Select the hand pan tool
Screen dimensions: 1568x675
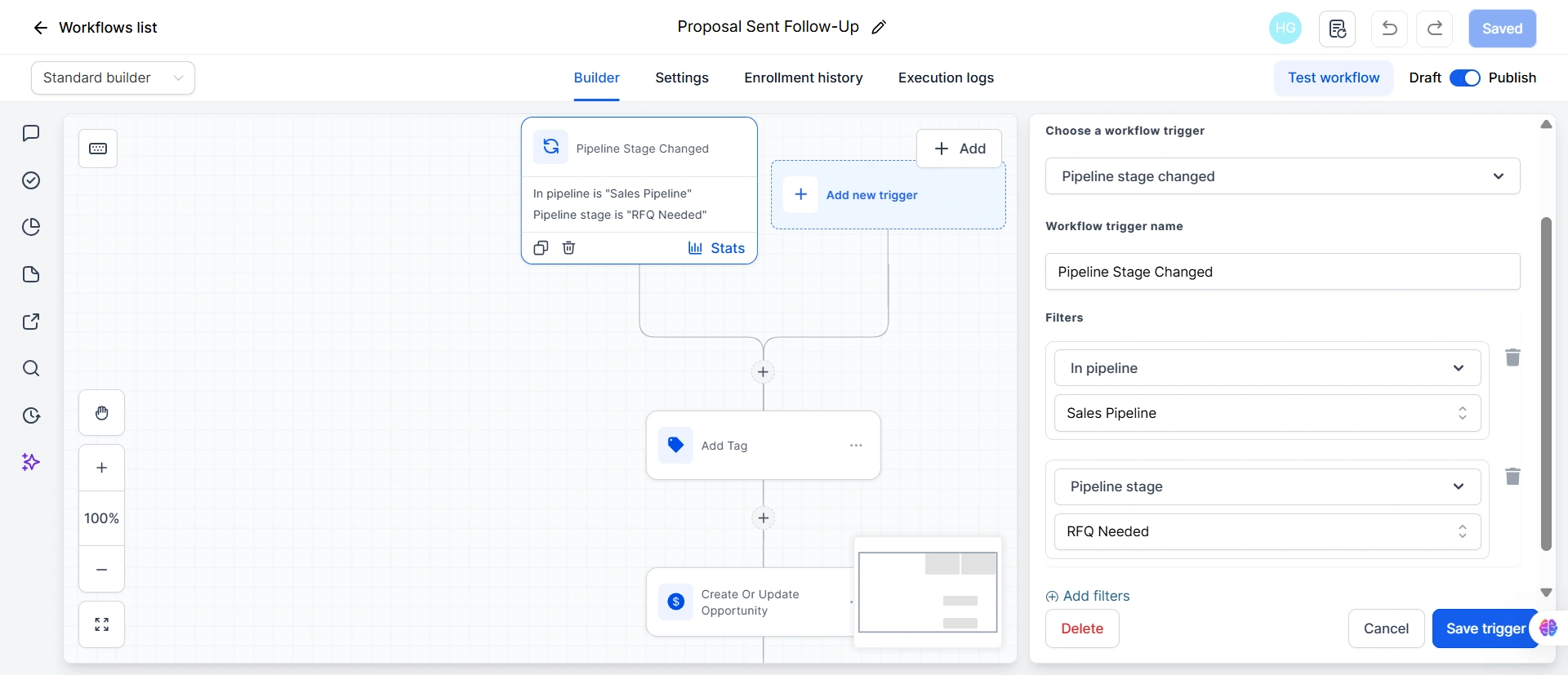point(101,413)
